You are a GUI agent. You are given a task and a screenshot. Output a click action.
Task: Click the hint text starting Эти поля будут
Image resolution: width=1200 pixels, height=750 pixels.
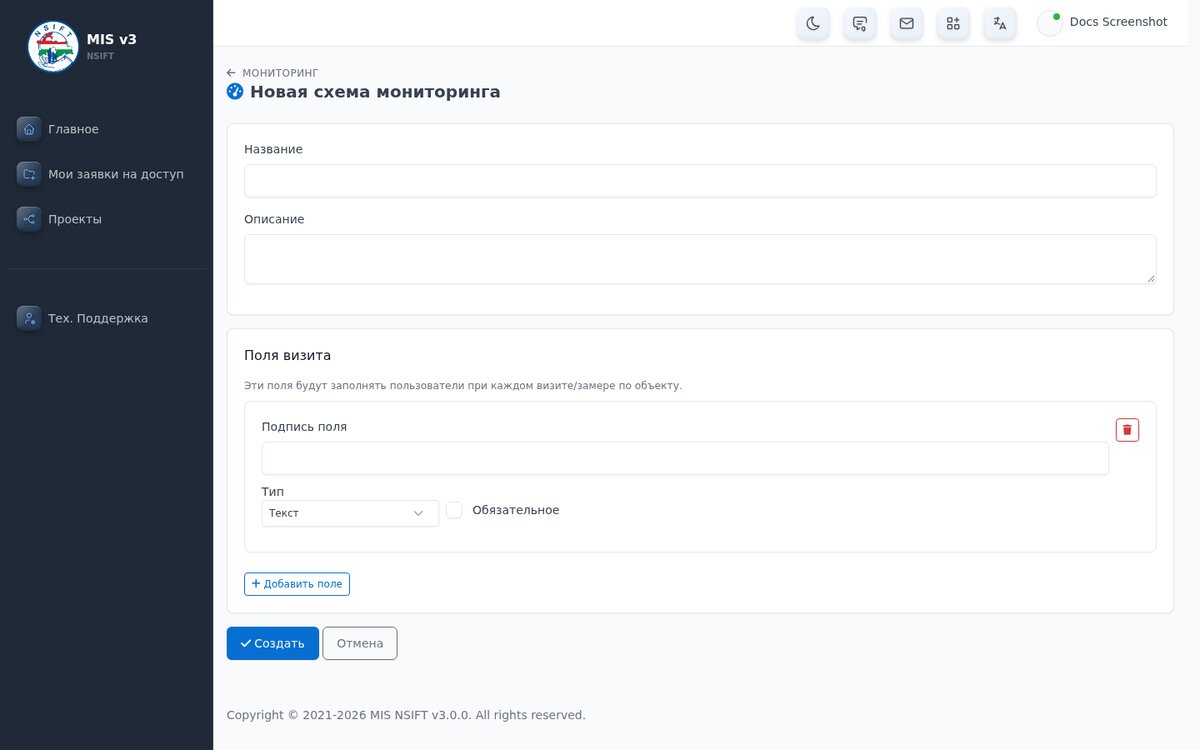coord(463,386)
